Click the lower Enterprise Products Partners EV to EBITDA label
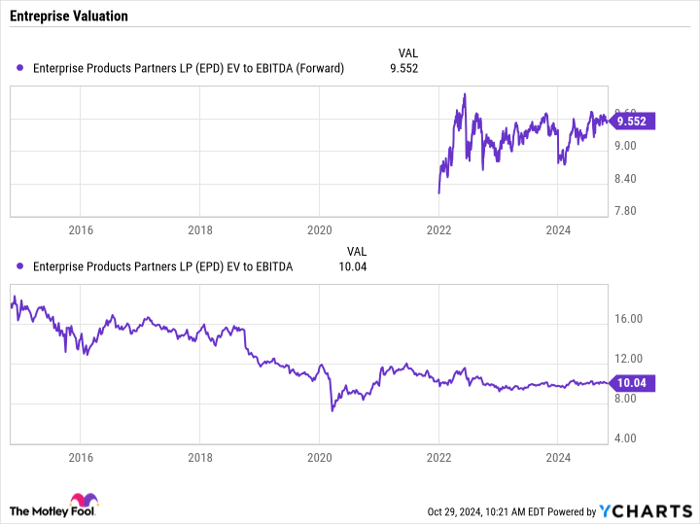This screenshot has width=700, height=524. pyautogui.click(x=163, y=266)
